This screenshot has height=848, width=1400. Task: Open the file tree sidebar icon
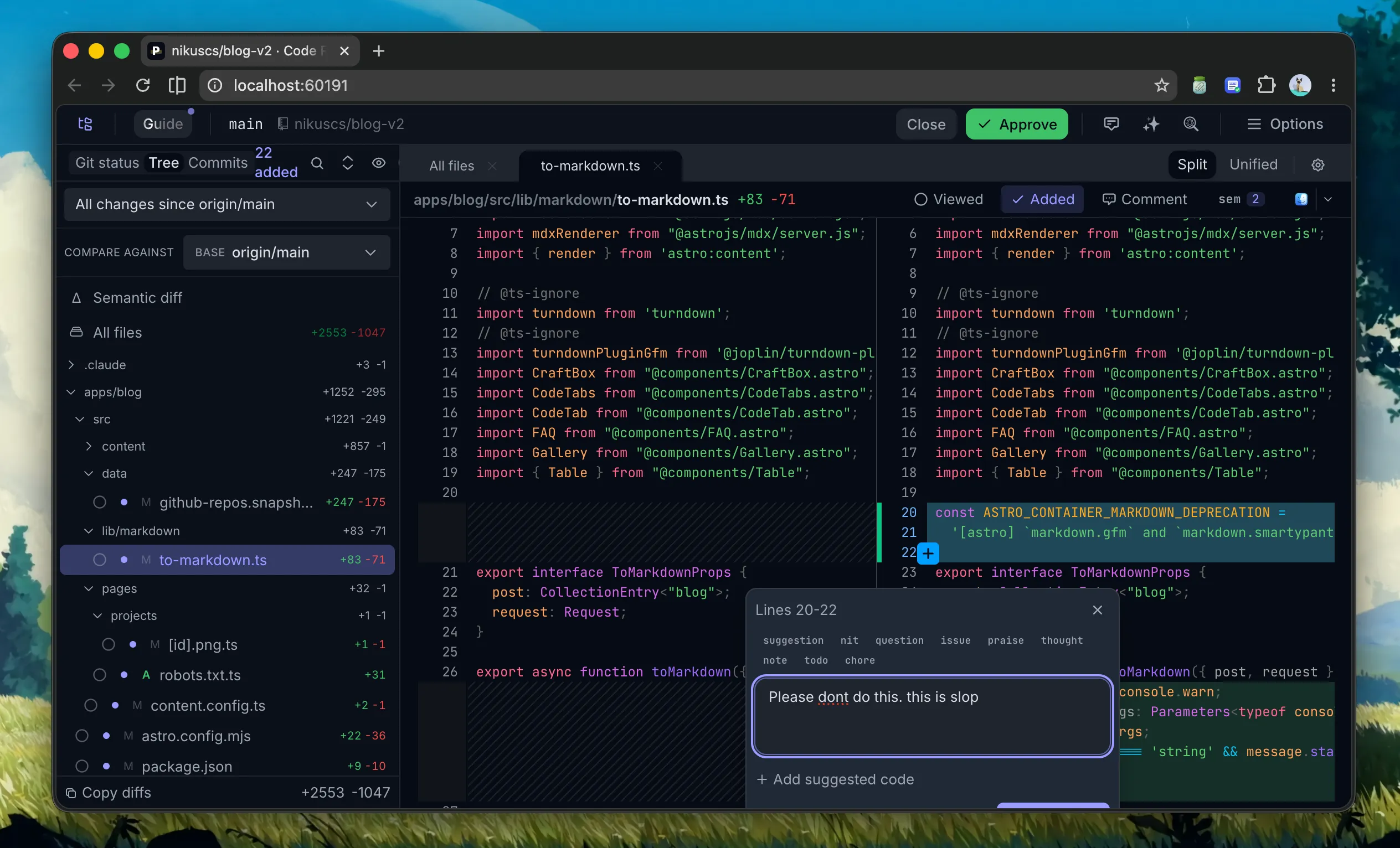85,124
